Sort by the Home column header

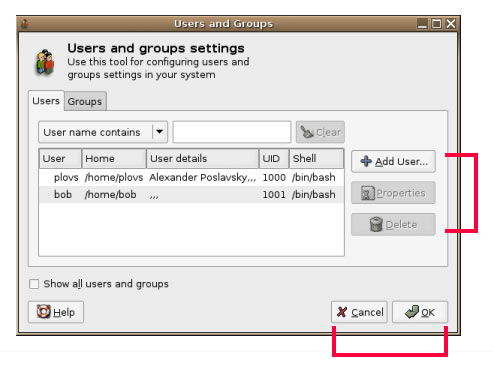pyautogui.click(x=114, y=159)
